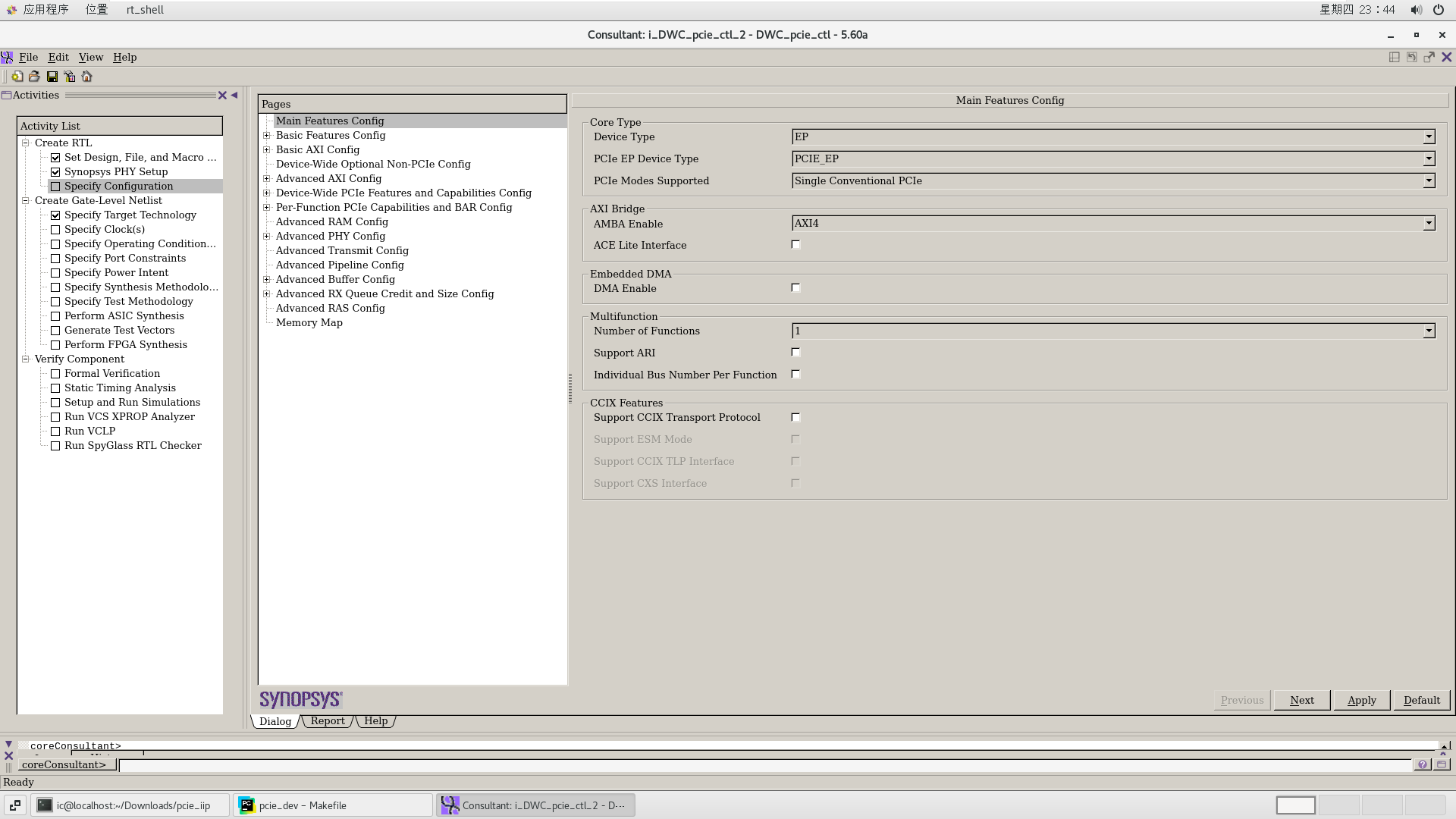The height and width of the screenshot is (819, 1456).
Task: Select the Advanced RAS Config page
Action: (331, 309)
